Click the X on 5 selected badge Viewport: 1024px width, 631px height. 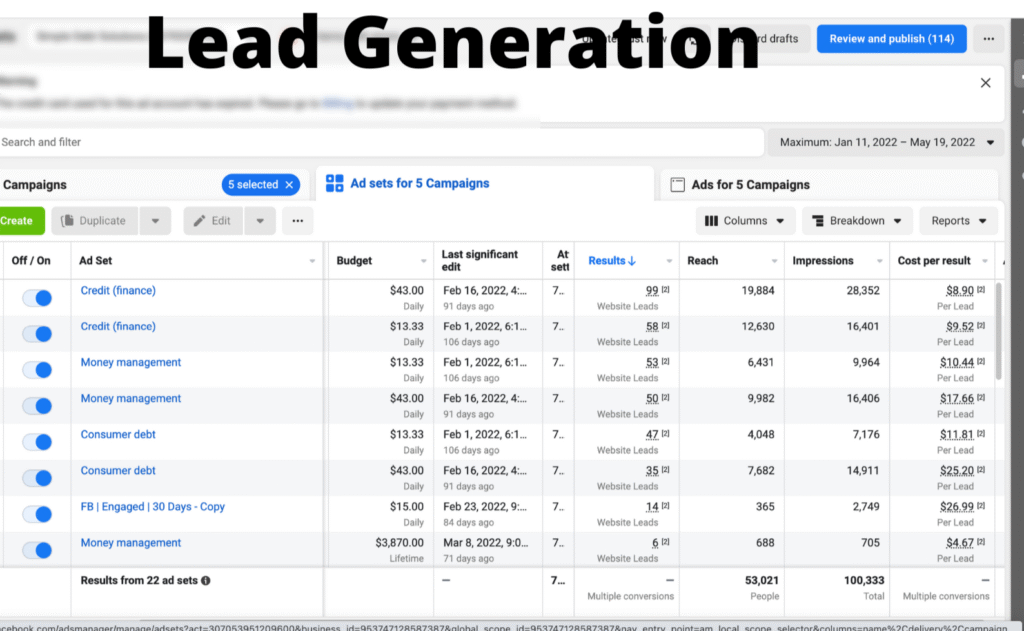[290, 185]
